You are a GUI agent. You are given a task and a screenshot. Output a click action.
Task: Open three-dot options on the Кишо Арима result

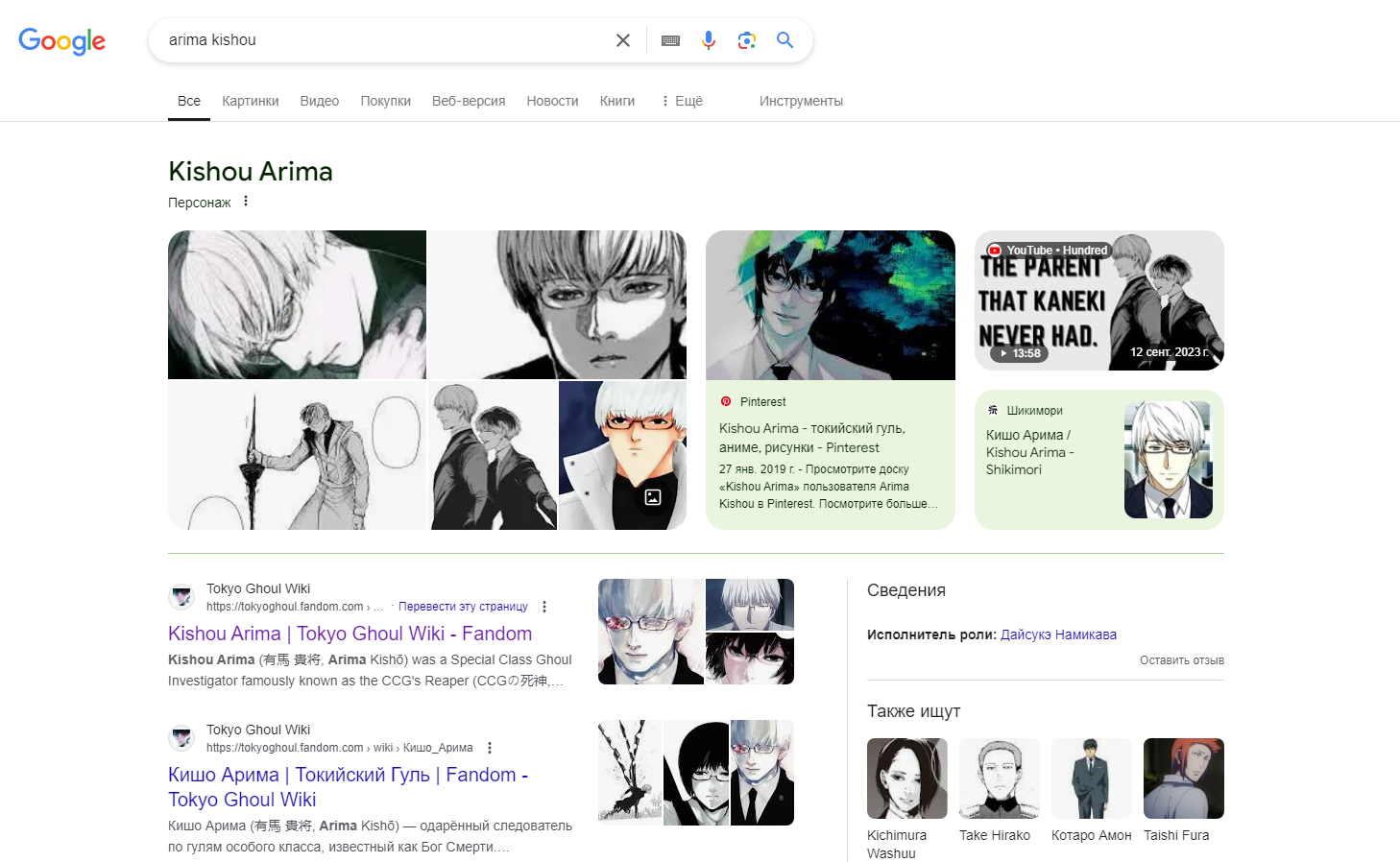point(489,747)
